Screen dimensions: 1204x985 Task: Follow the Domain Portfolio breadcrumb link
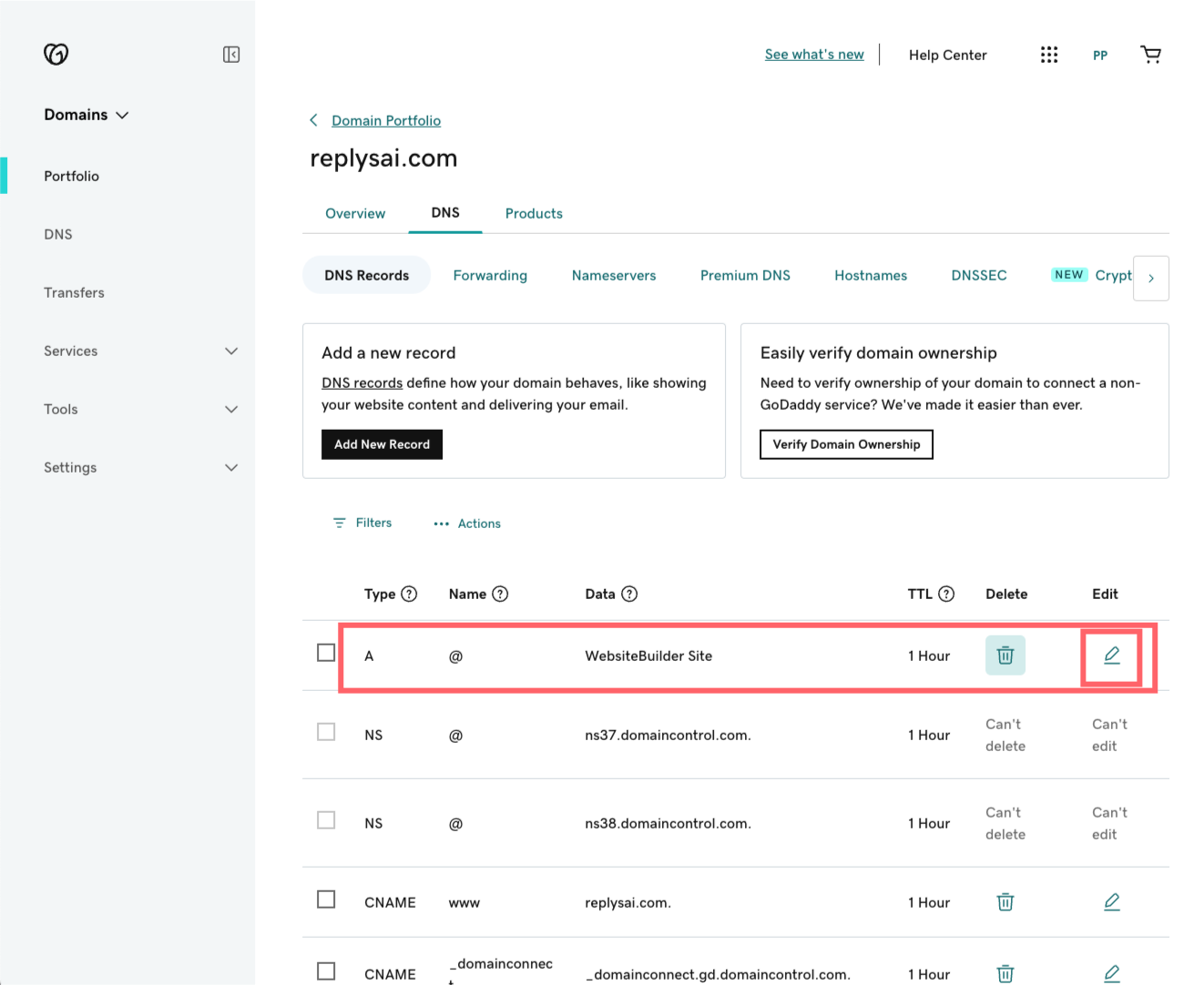tap(386, 120)
